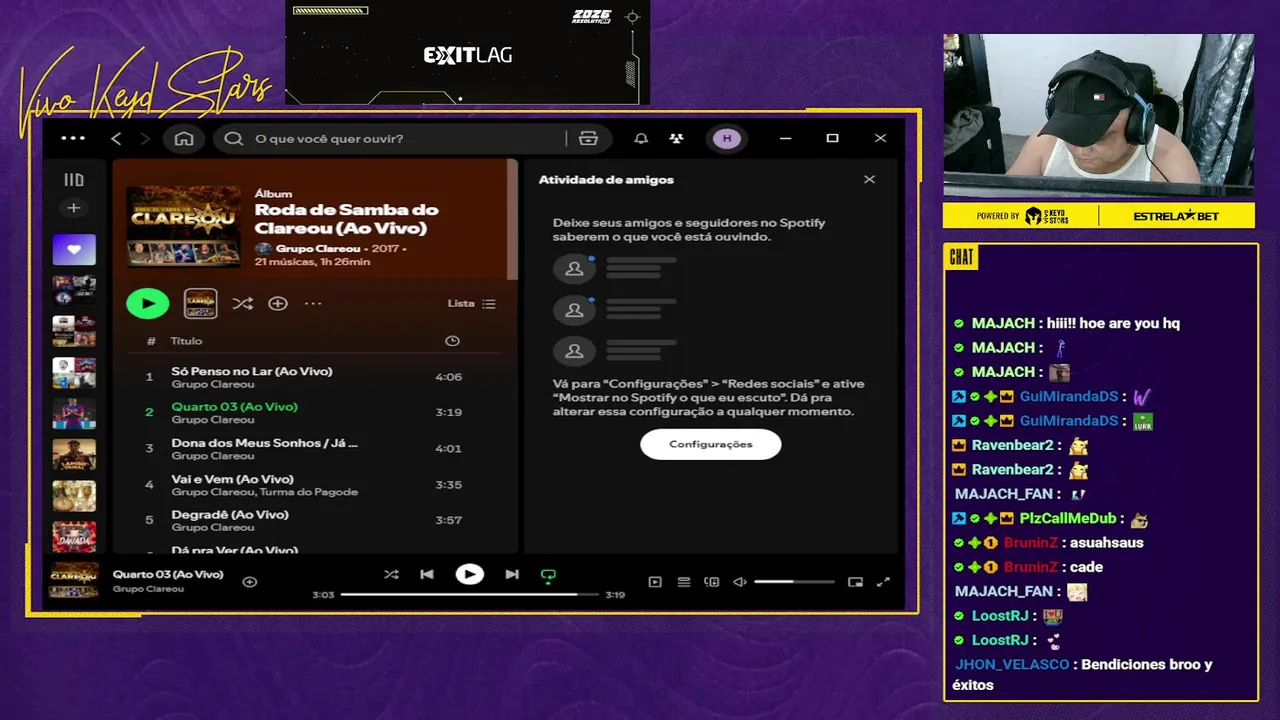Viewport: 1280px width, 720px height.
Task: Open connect to a device icon
Action: pyautogui.click(x=712, y=582)
